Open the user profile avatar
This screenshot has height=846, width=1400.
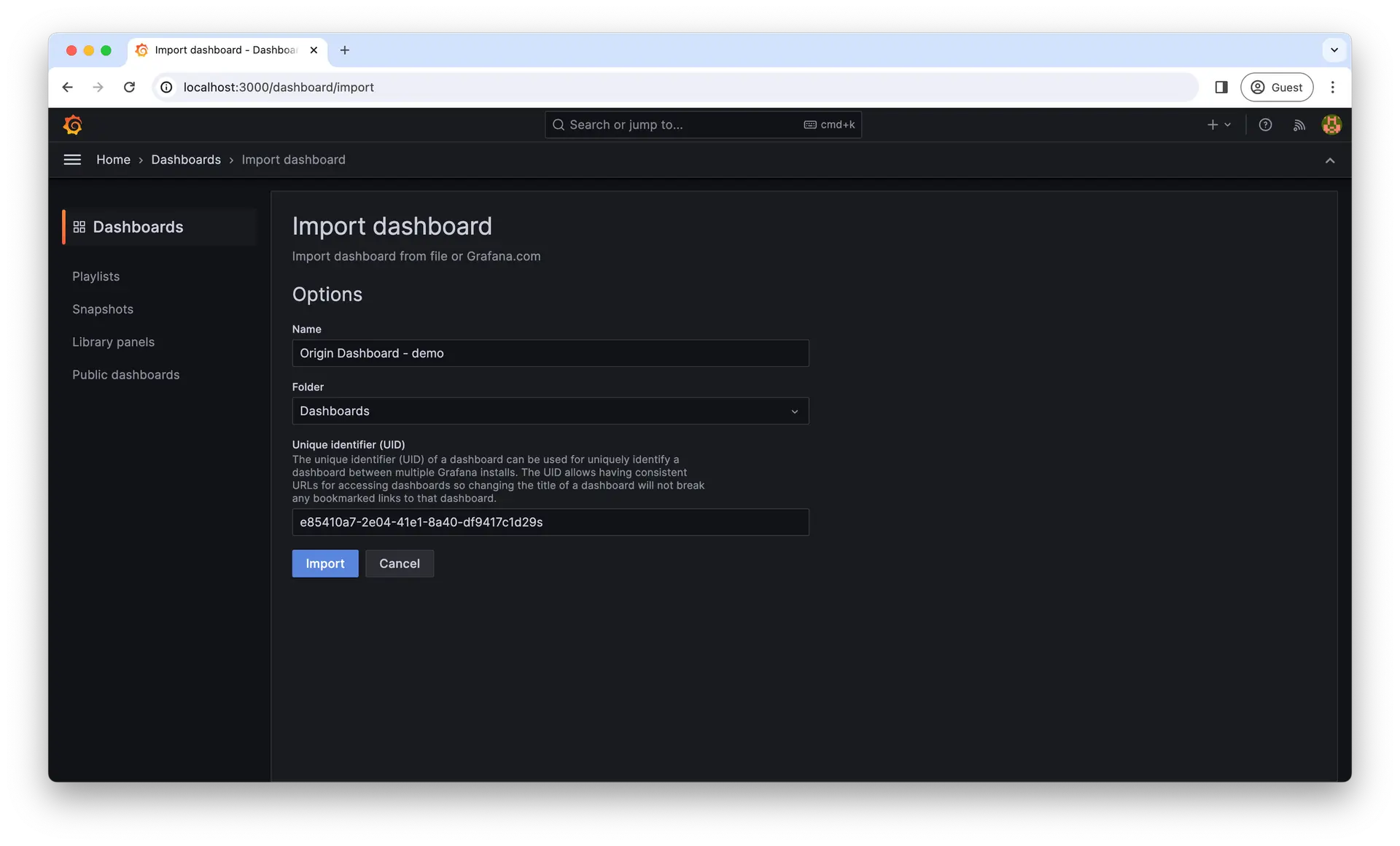tap(1331, 125)
